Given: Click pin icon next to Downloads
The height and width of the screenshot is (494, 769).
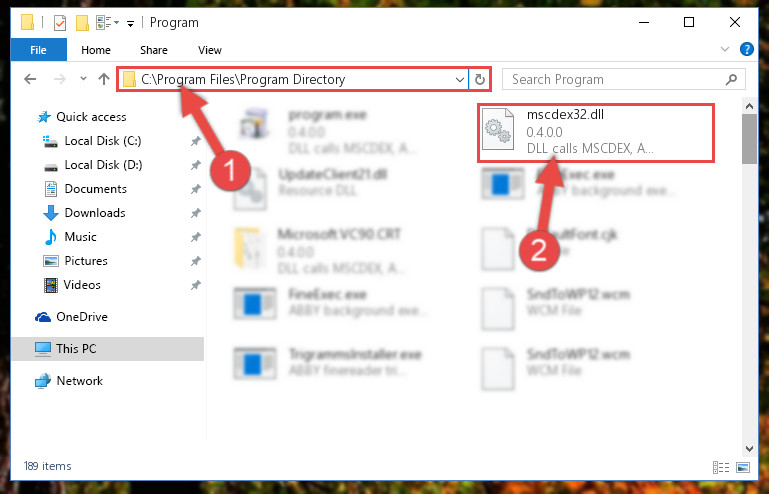Looking at the screenshot, I should pyautogui.click(x=195, y=213).
